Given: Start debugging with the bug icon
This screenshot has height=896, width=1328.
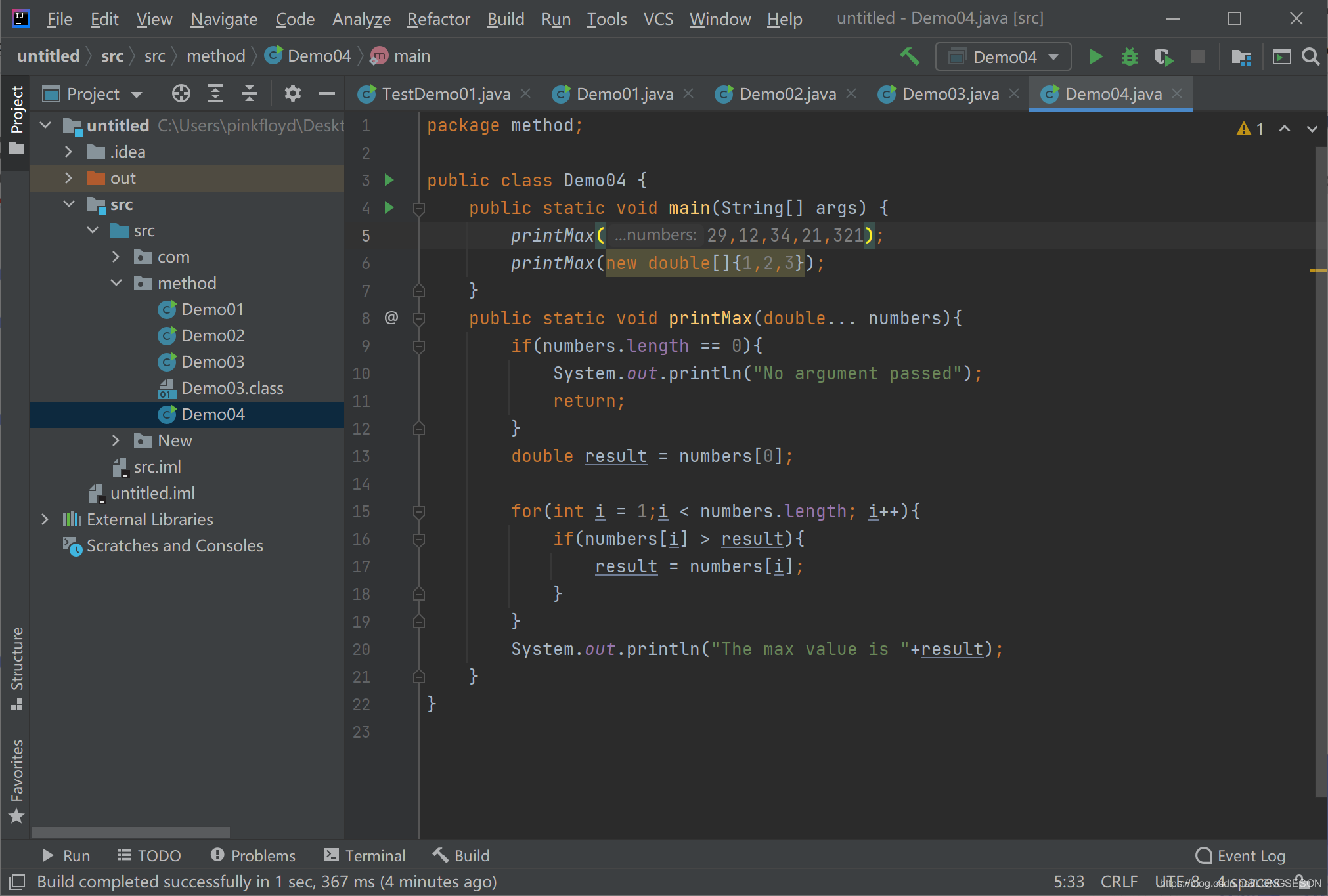Looking at the screenshot, I should click(x=1129, y=56).
